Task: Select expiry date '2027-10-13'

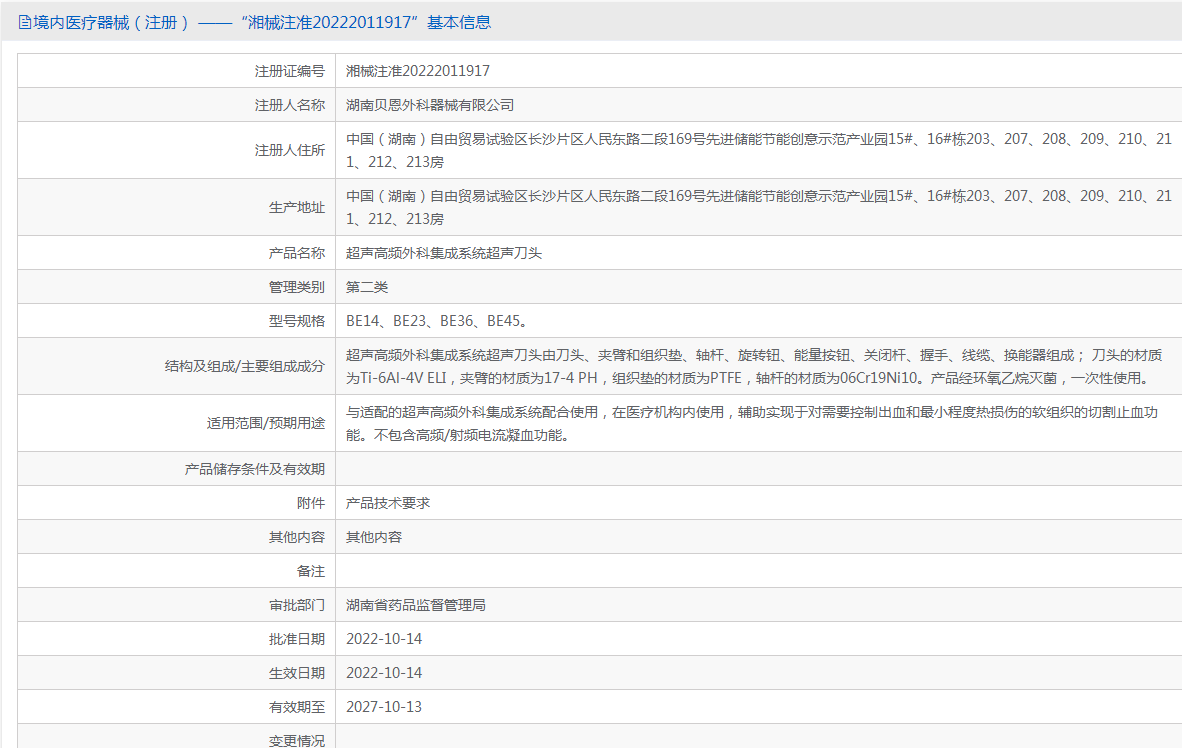Action: click(x=384, y=707)
